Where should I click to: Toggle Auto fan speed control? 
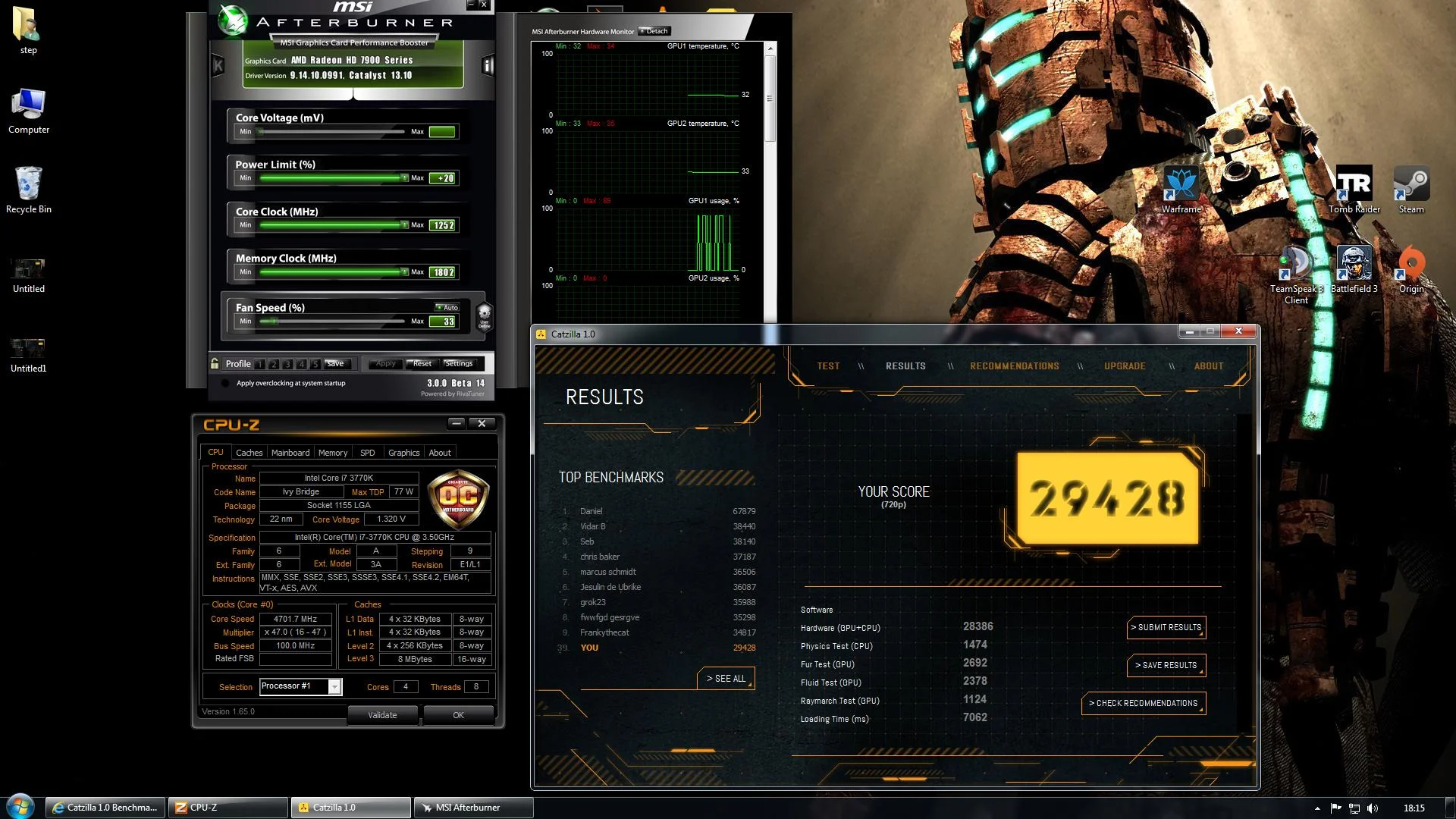tap(447, 307)
